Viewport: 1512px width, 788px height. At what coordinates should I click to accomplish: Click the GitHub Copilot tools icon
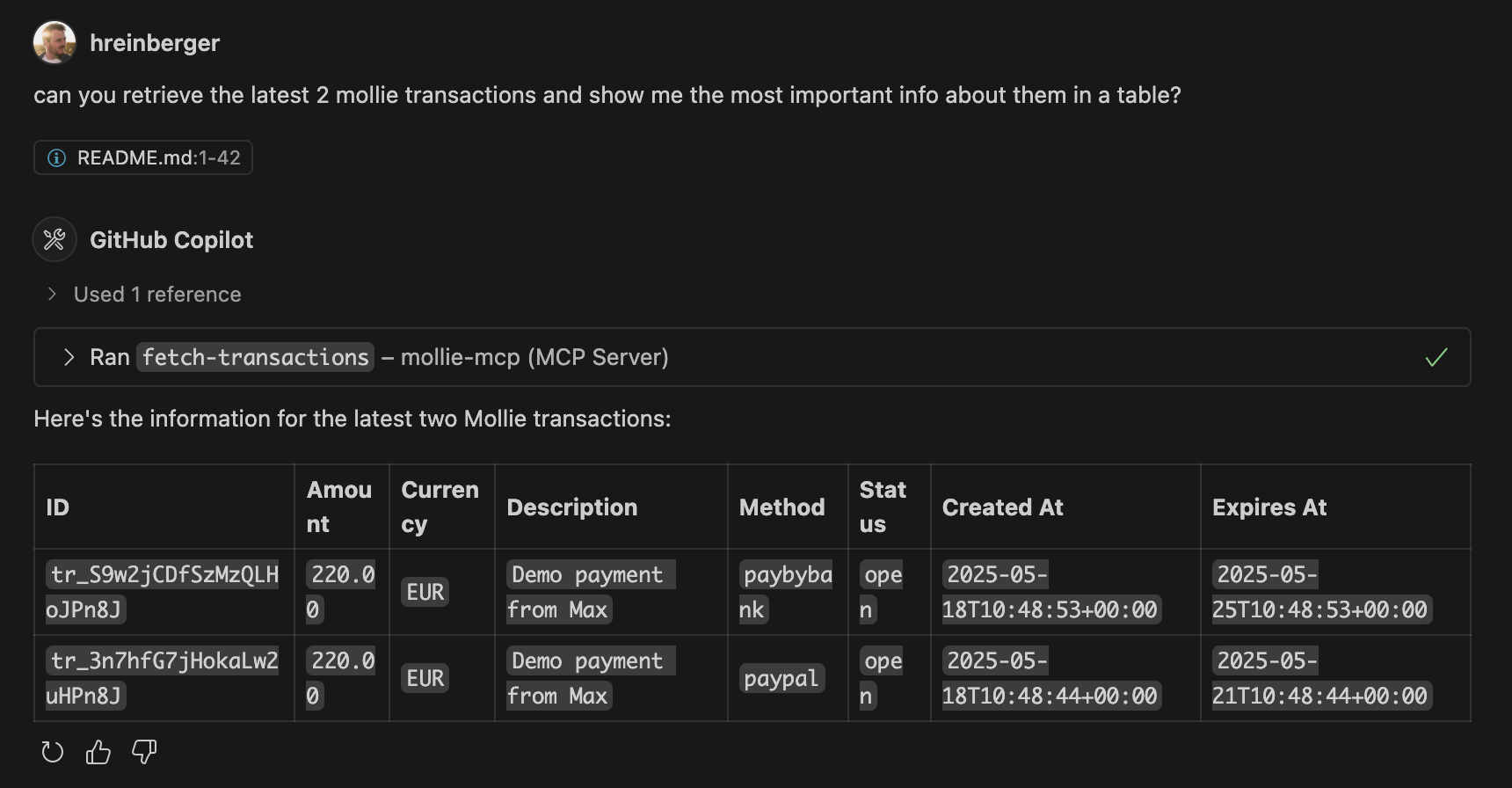[x=55, y=239]
